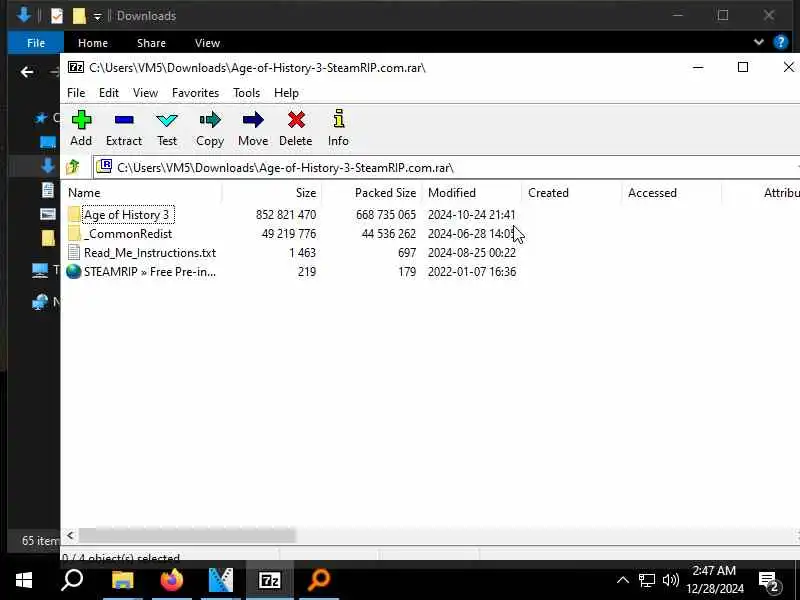Select the Age of History 3 folder icon

[74, 214]
